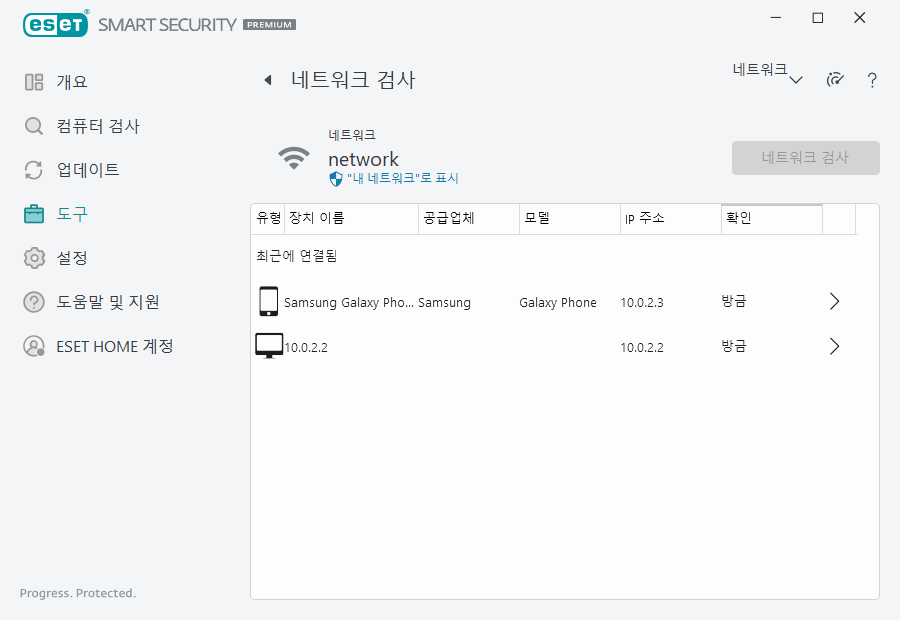Click the back arrow beside 네트워크 검사
Image resolution: width=900 pixels, height=620 pixels.
click(268, 80)
